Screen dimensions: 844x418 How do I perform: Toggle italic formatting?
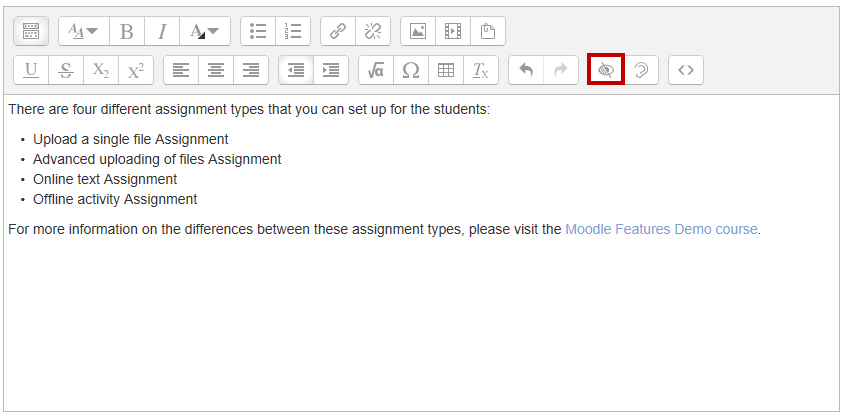161,31
